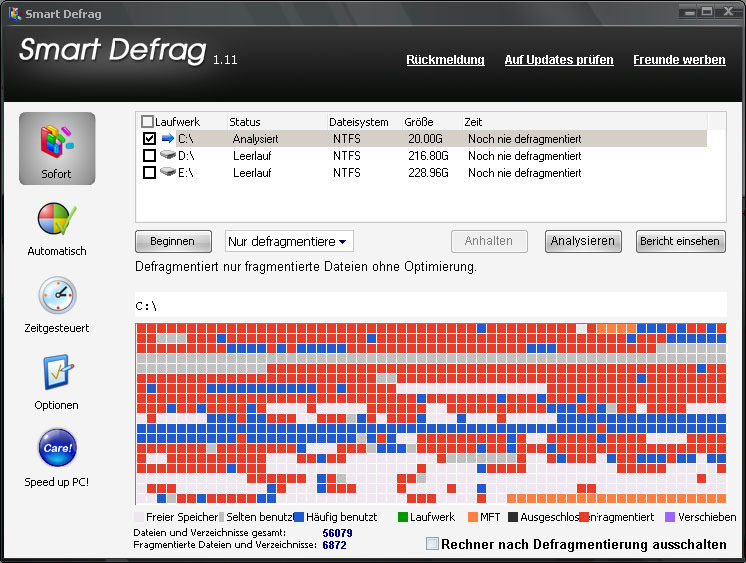Click the Beginnen button
This screenshot has width=746, height=563.
point(173,241)
